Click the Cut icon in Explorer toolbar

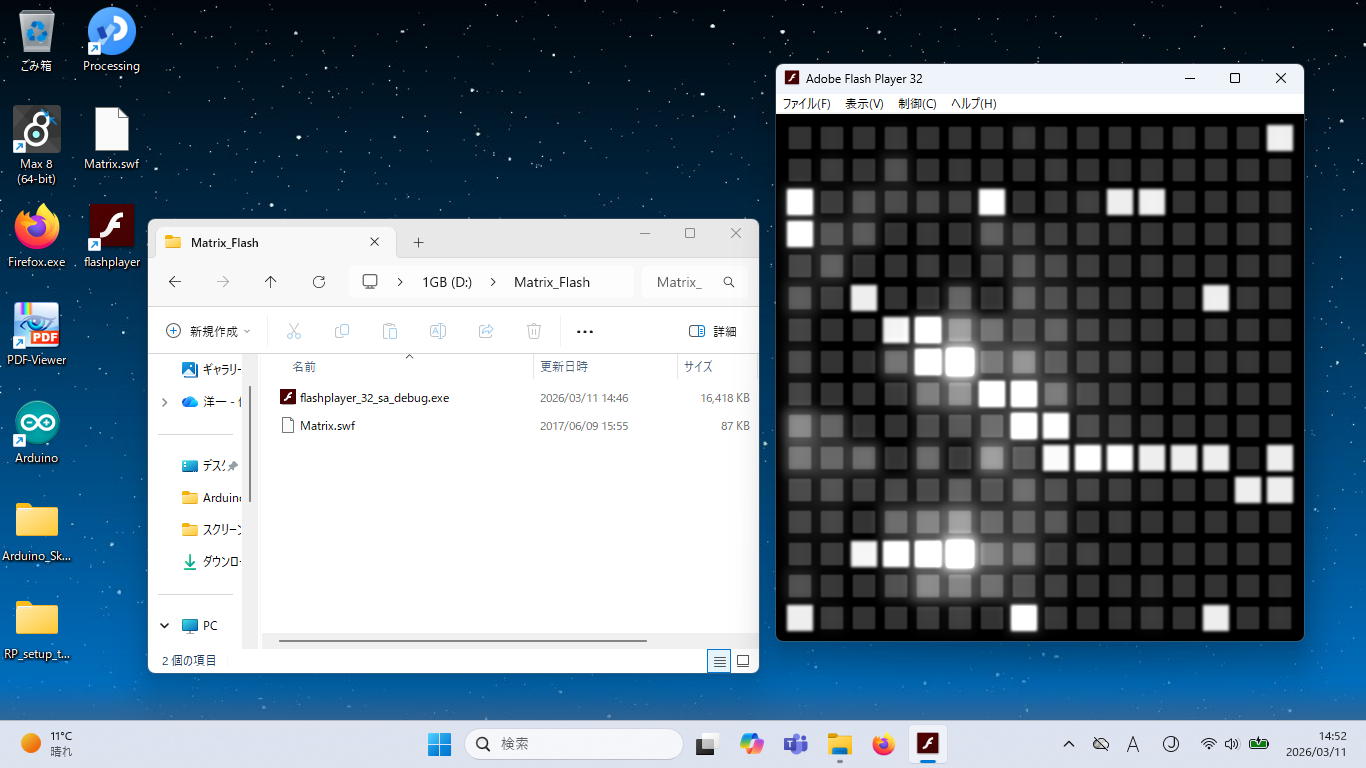pyautogui.click(x=293, y=331)
